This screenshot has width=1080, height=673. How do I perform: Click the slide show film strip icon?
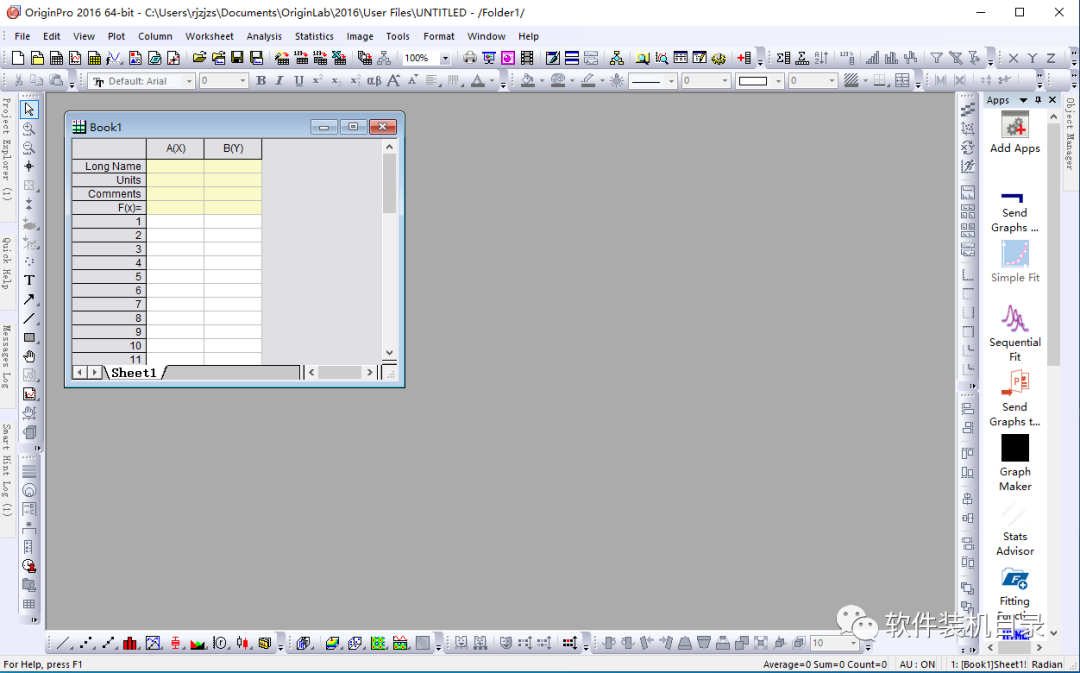(527, 59)
